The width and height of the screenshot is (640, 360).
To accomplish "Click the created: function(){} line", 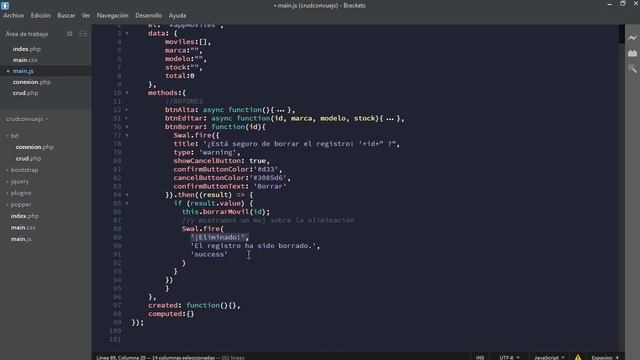I will 194,305.
